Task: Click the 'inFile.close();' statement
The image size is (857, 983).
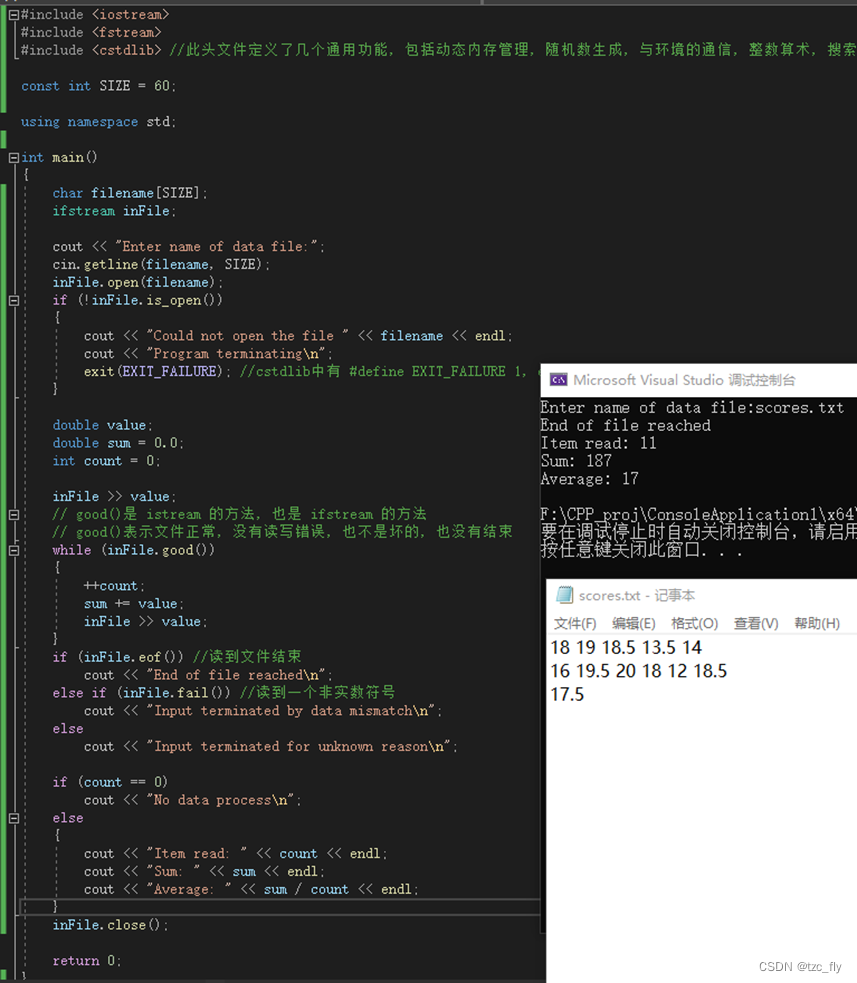Action: (x=110, y=925)
